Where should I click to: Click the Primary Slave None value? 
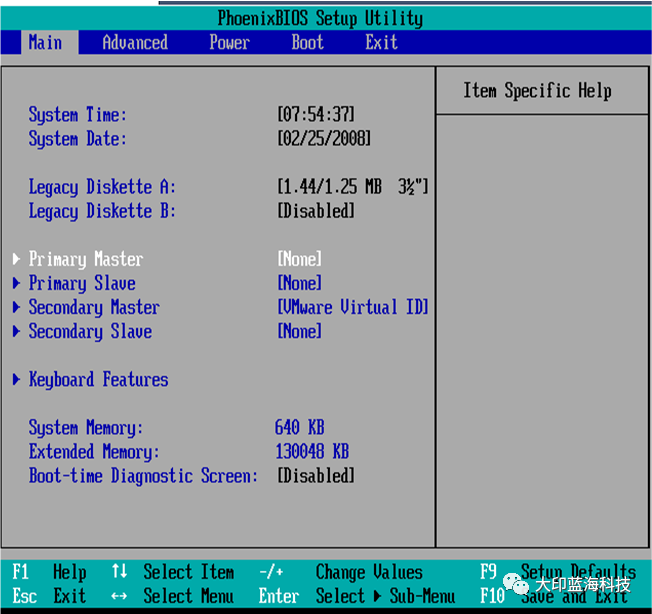tap(299, 283)
